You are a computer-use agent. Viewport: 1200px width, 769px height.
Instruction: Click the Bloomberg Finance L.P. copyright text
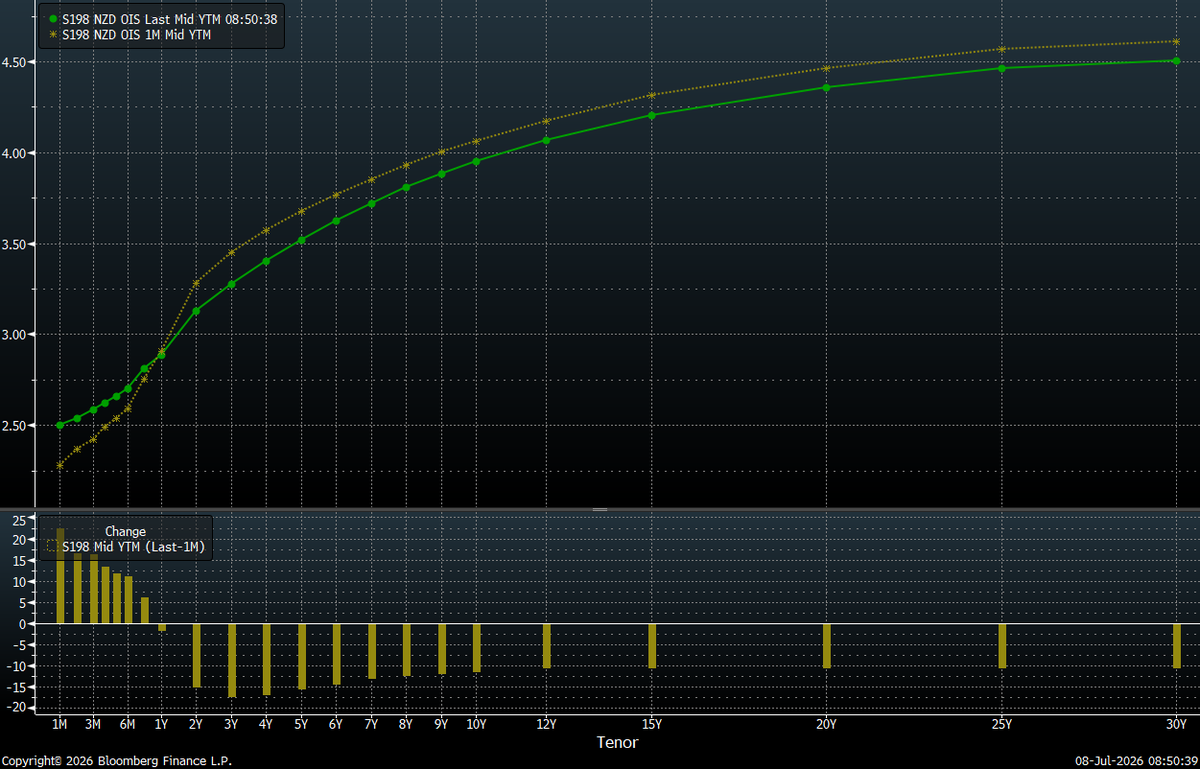[116, 761]
